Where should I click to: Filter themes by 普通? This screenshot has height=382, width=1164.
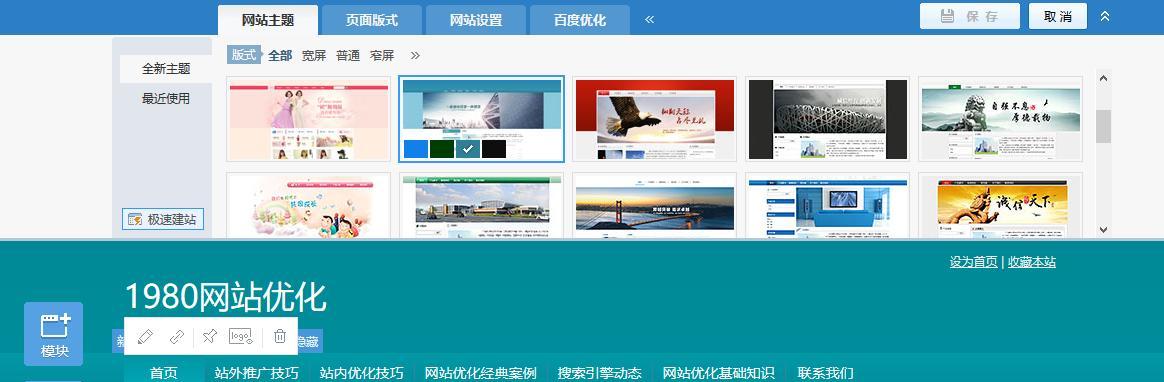[347, 55]
